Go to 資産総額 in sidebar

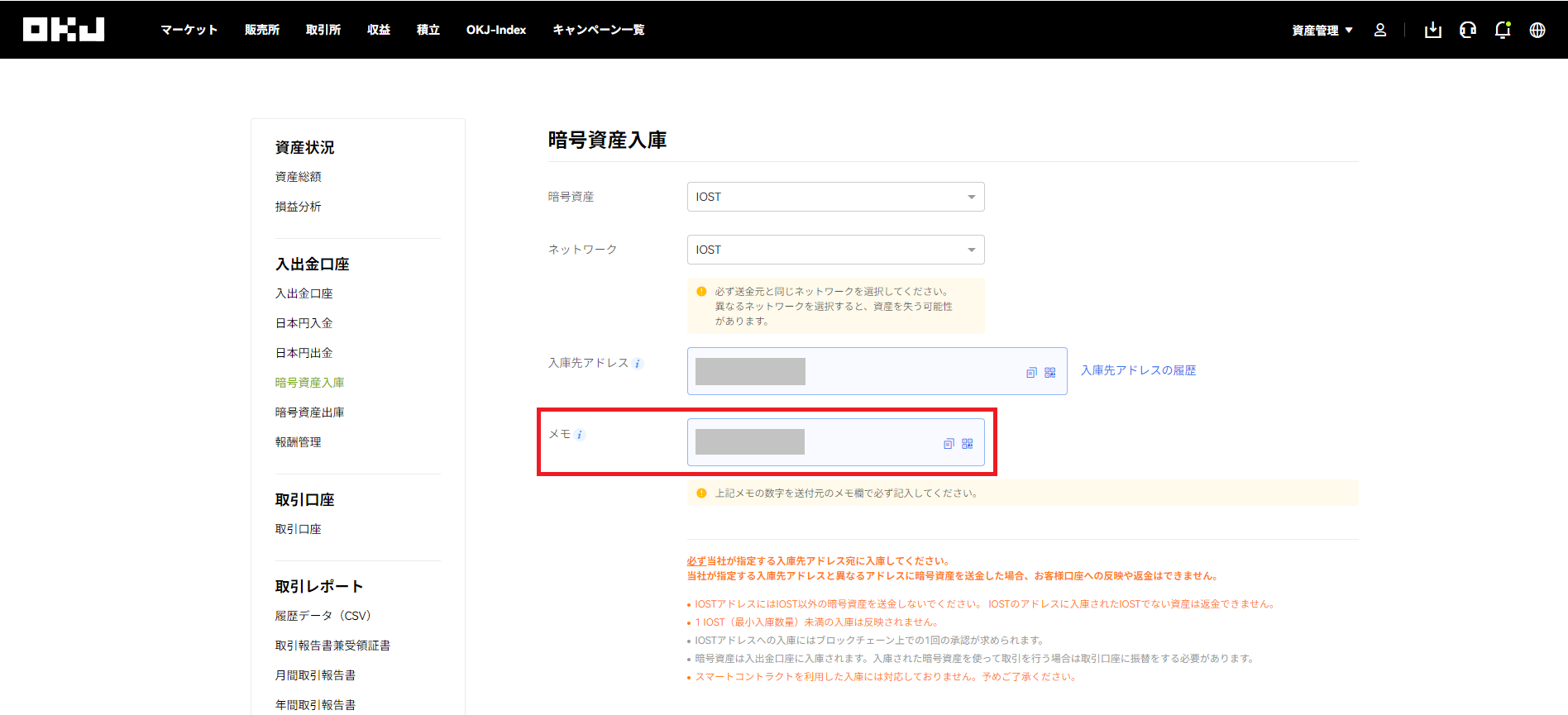click(x=299, y=177)
